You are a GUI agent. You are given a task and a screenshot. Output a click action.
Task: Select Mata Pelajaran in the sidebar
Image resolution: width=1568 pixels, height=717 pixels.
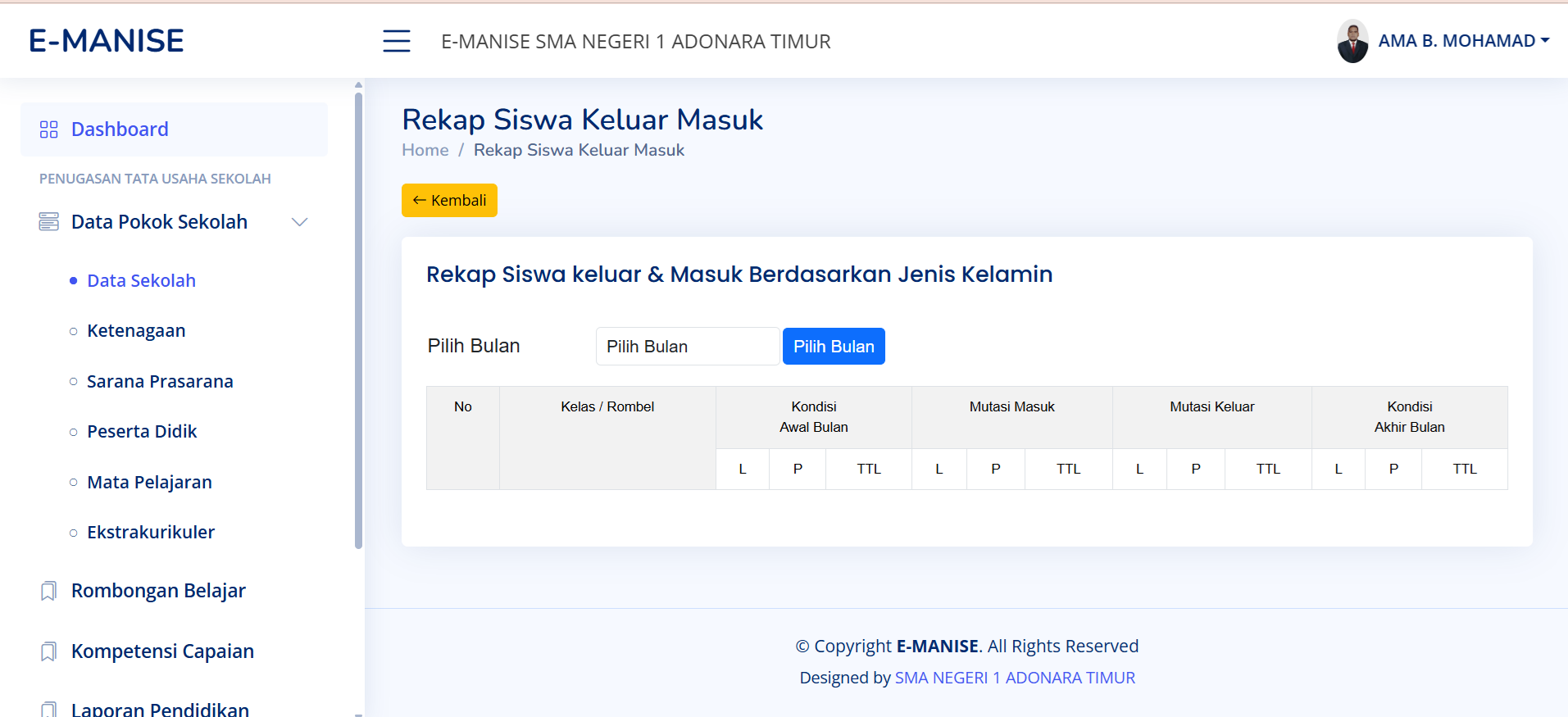click(x=149, y=483)
